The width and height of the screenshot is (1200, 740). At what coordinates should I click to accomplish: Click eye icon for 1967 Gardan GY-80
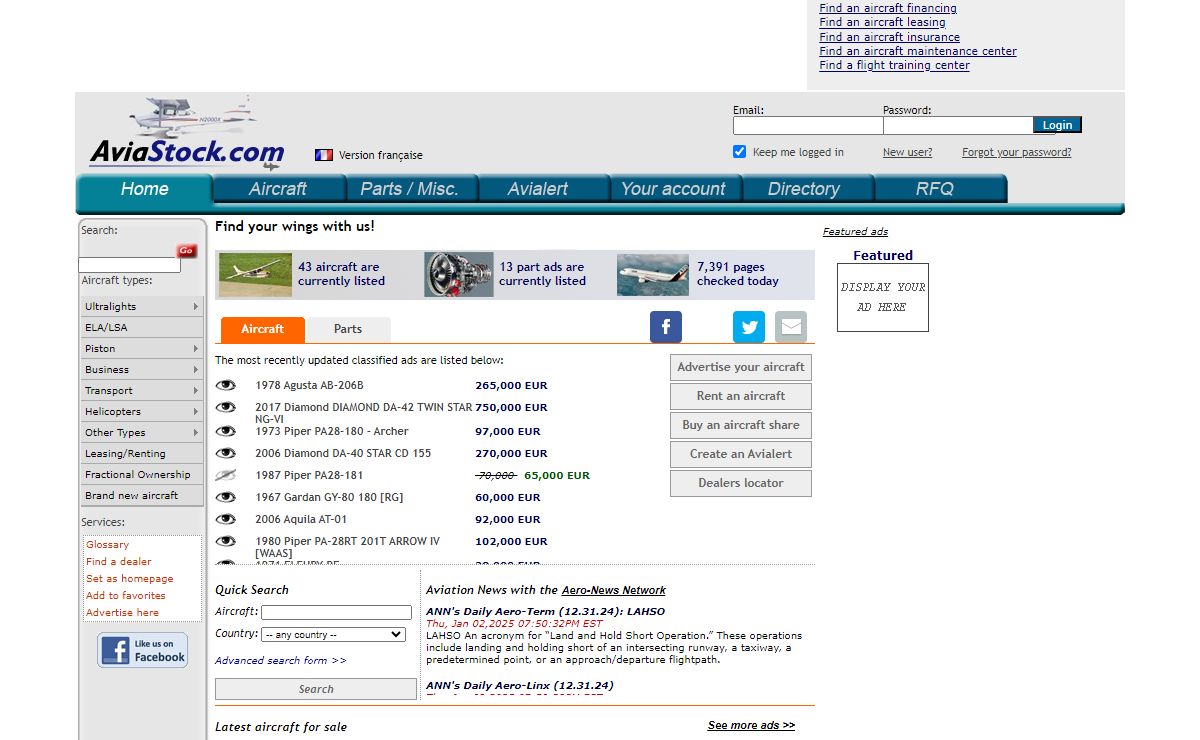226,497
